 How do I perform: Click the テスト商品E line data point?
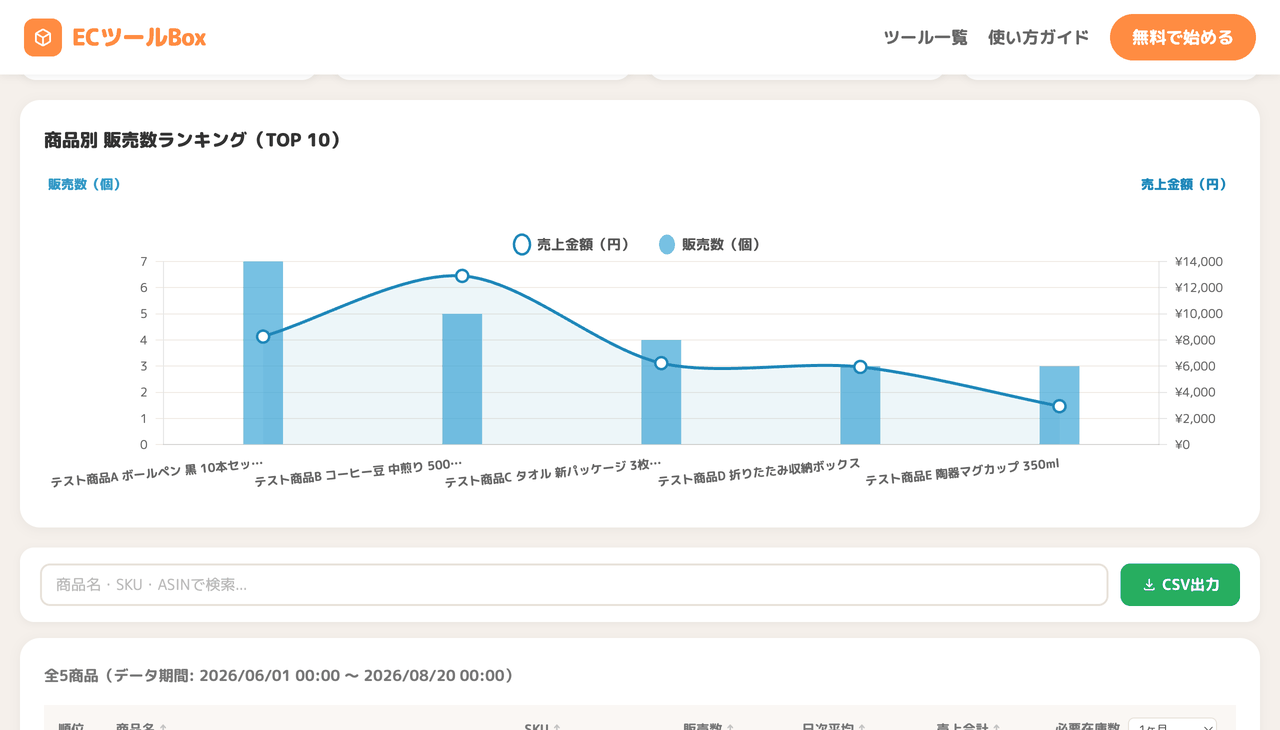1059,406
